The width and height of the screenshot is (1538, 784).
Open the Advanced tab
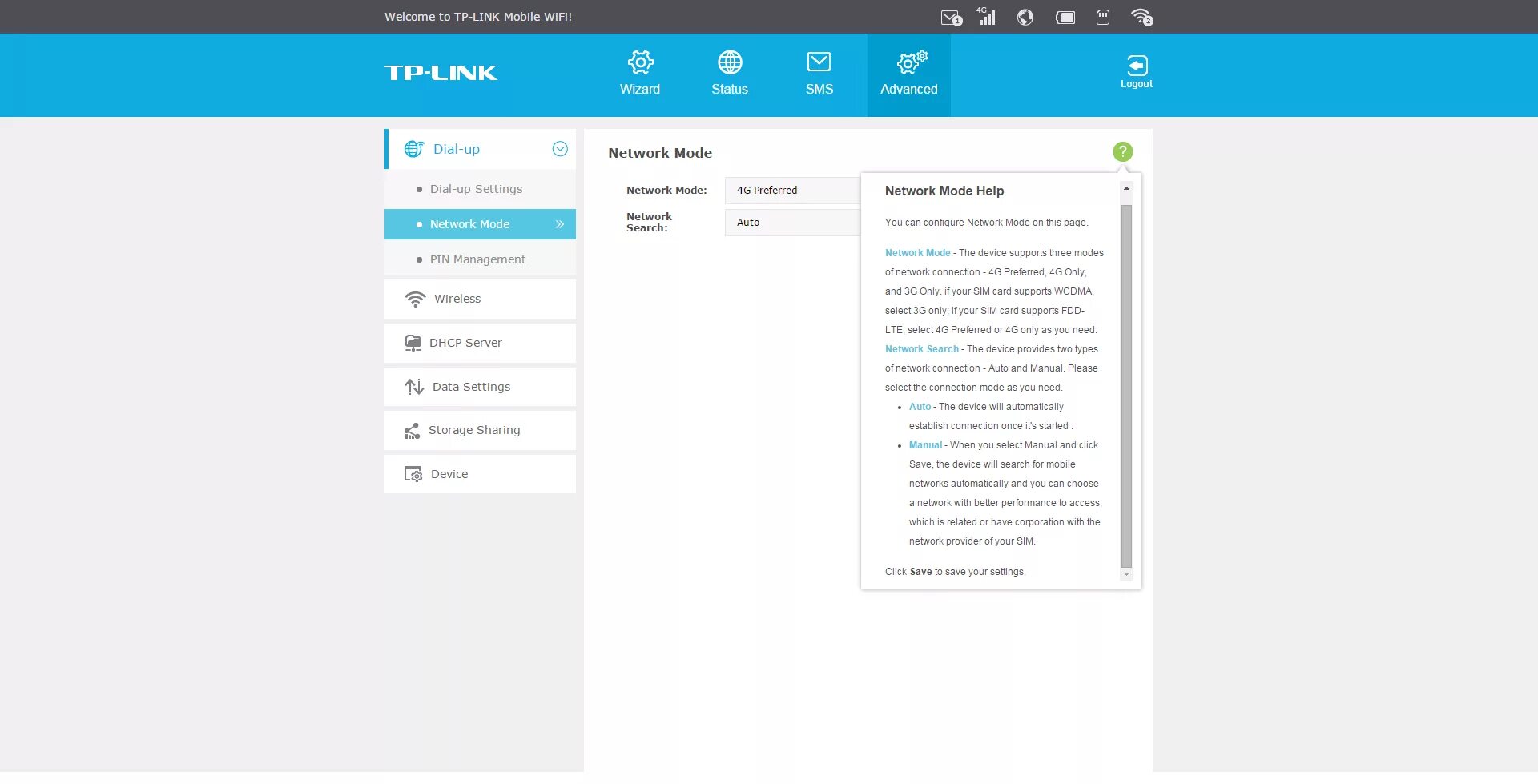coord(909,74)
